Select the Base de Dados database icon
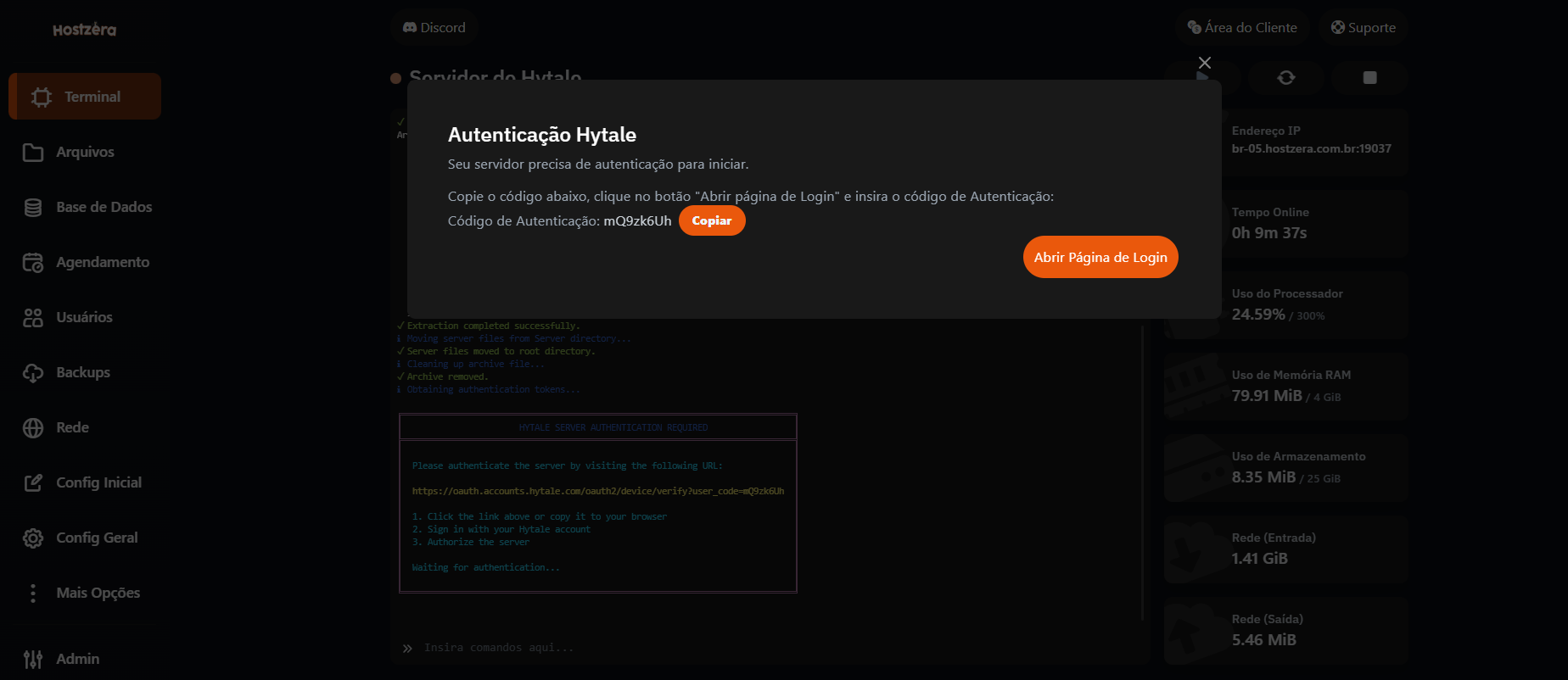1568x680 pixels. pos(33,208)
